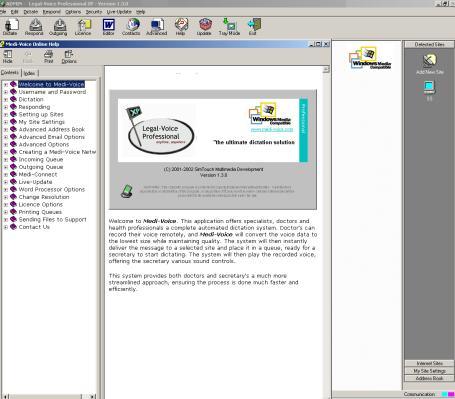This screenshot has height=399, width=455.
Task: Click My Site Settings button in right panel
Action: point(429,371)
